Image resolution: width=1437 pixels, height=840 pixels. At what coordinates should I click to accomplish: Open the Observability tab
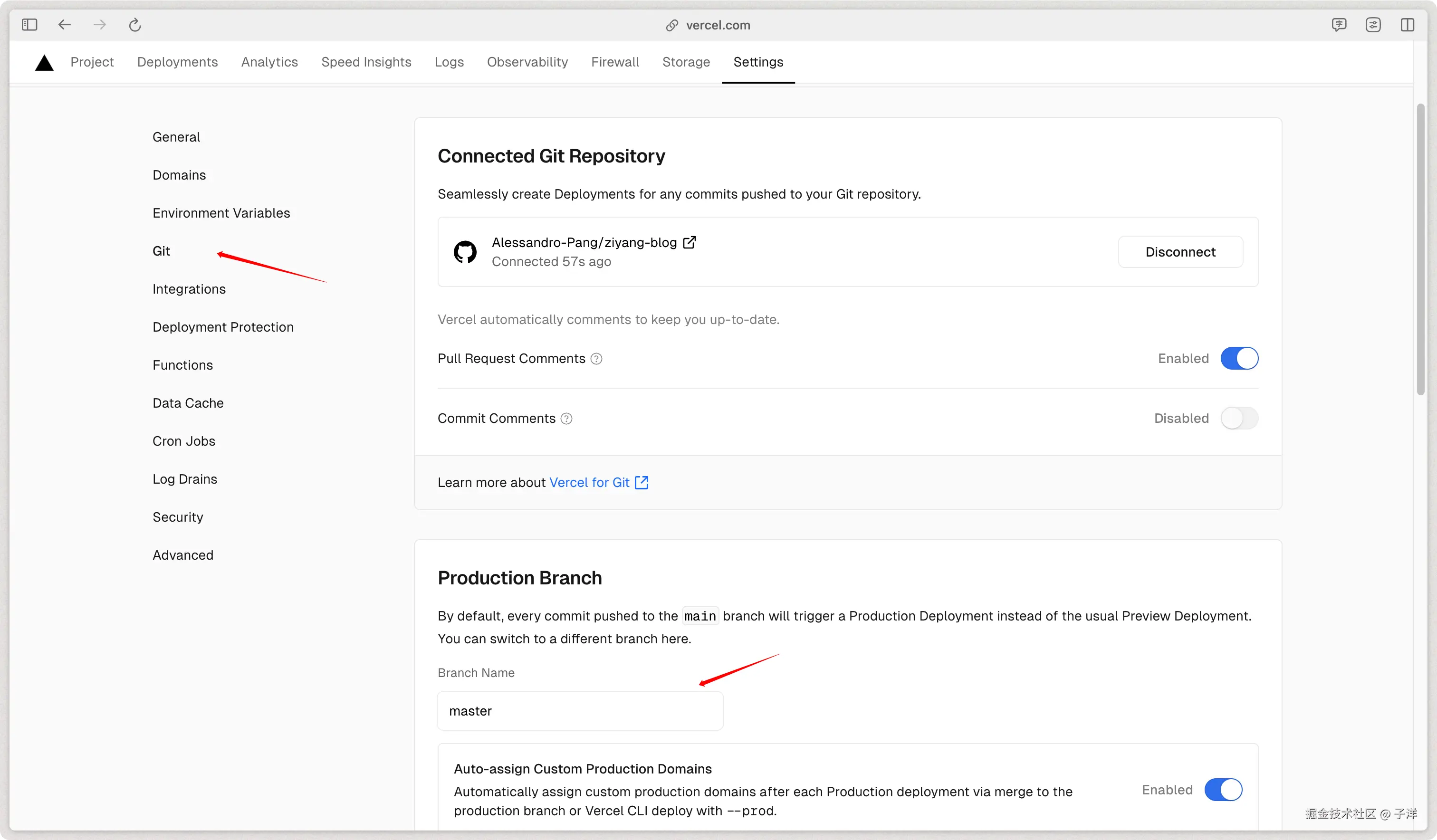click(x=527, y=62)
